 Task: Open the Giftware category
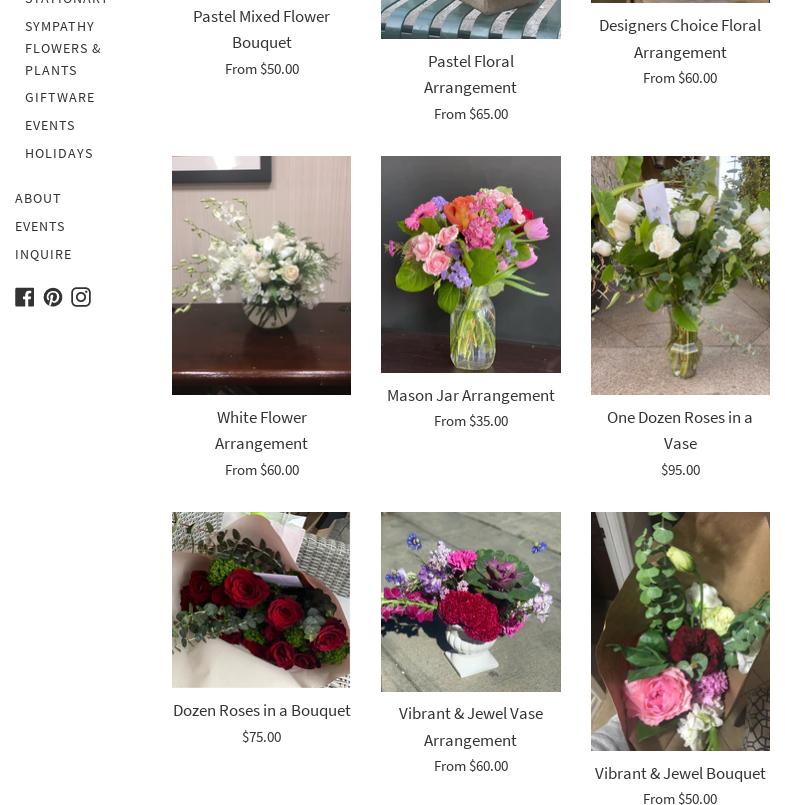tap(60, 98)
